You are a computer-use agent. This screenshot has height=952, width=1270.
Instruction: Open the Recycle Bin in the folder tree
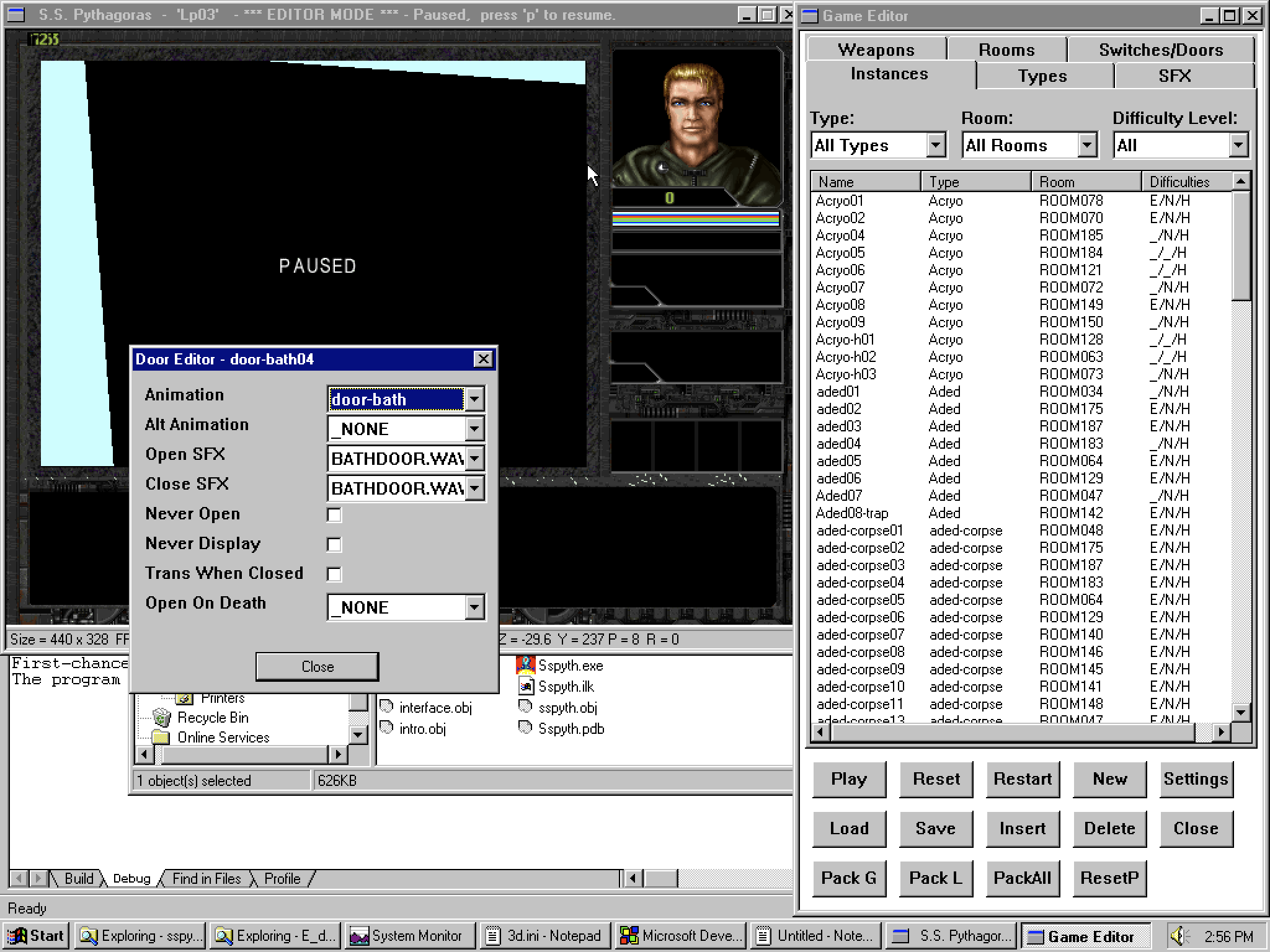(x=213, y=717)
